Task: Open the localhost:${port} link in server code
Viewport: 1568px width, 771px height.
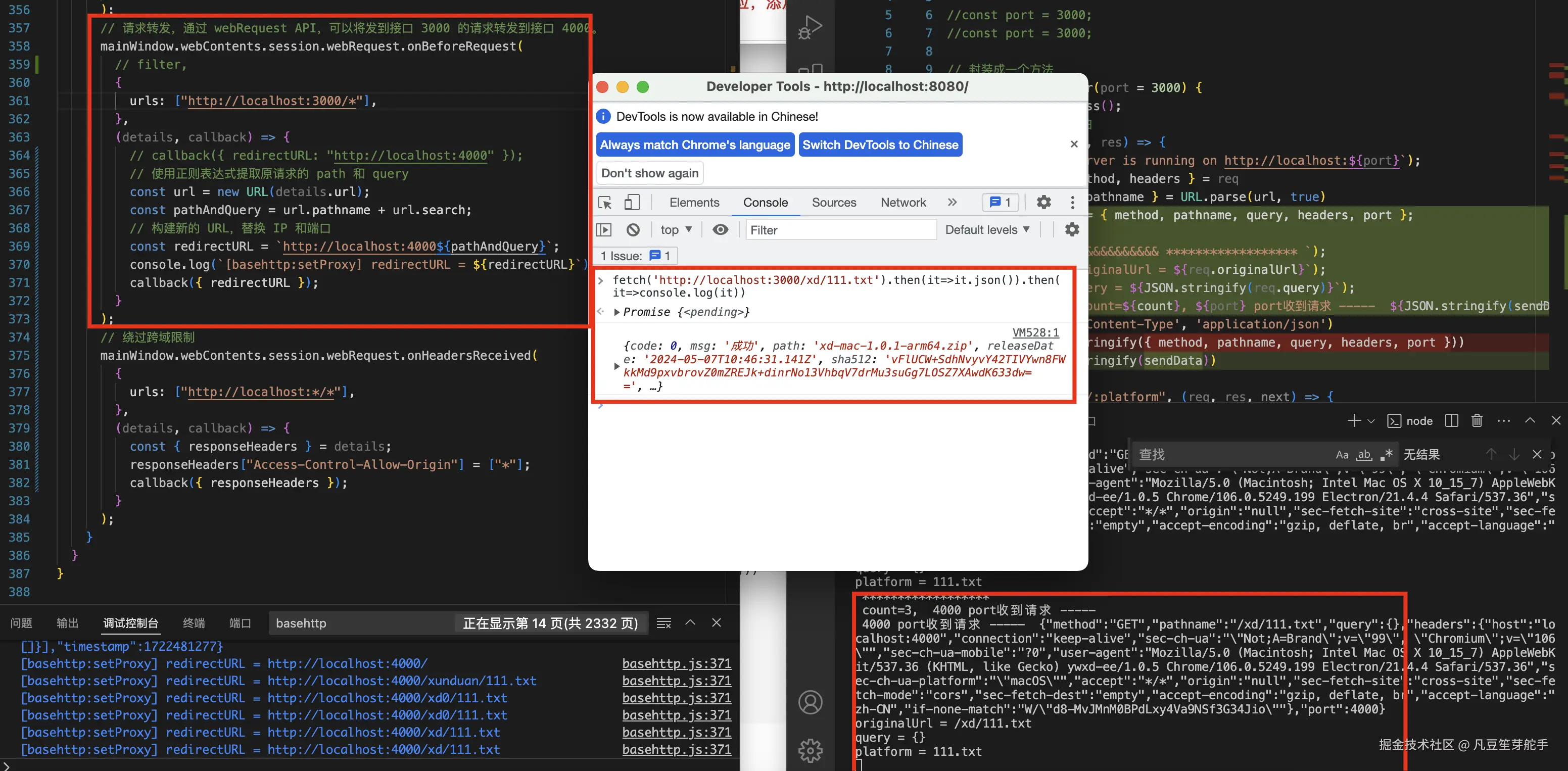Action: [1312, 161]
